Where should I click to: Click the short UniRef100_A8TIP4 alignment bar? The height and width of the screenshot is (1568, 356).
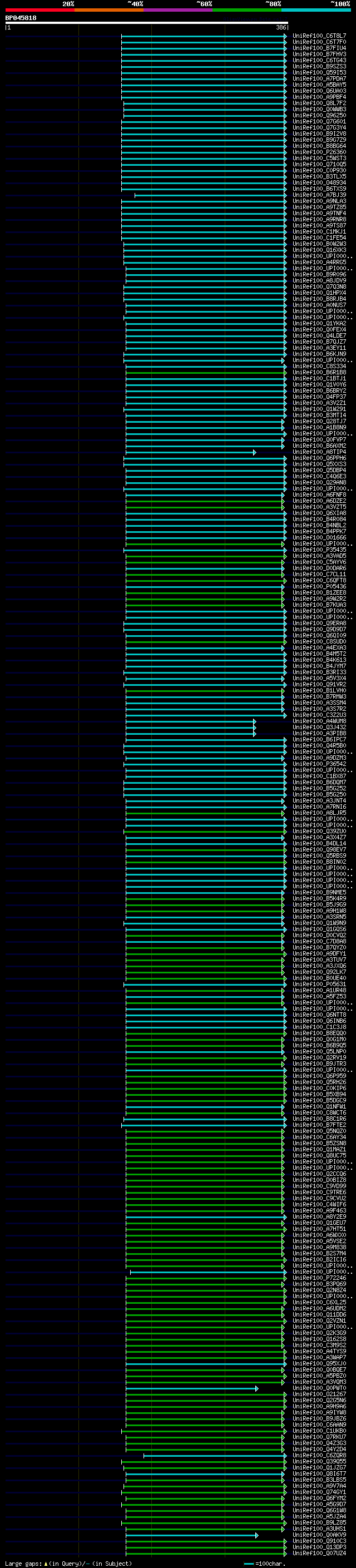191,452
